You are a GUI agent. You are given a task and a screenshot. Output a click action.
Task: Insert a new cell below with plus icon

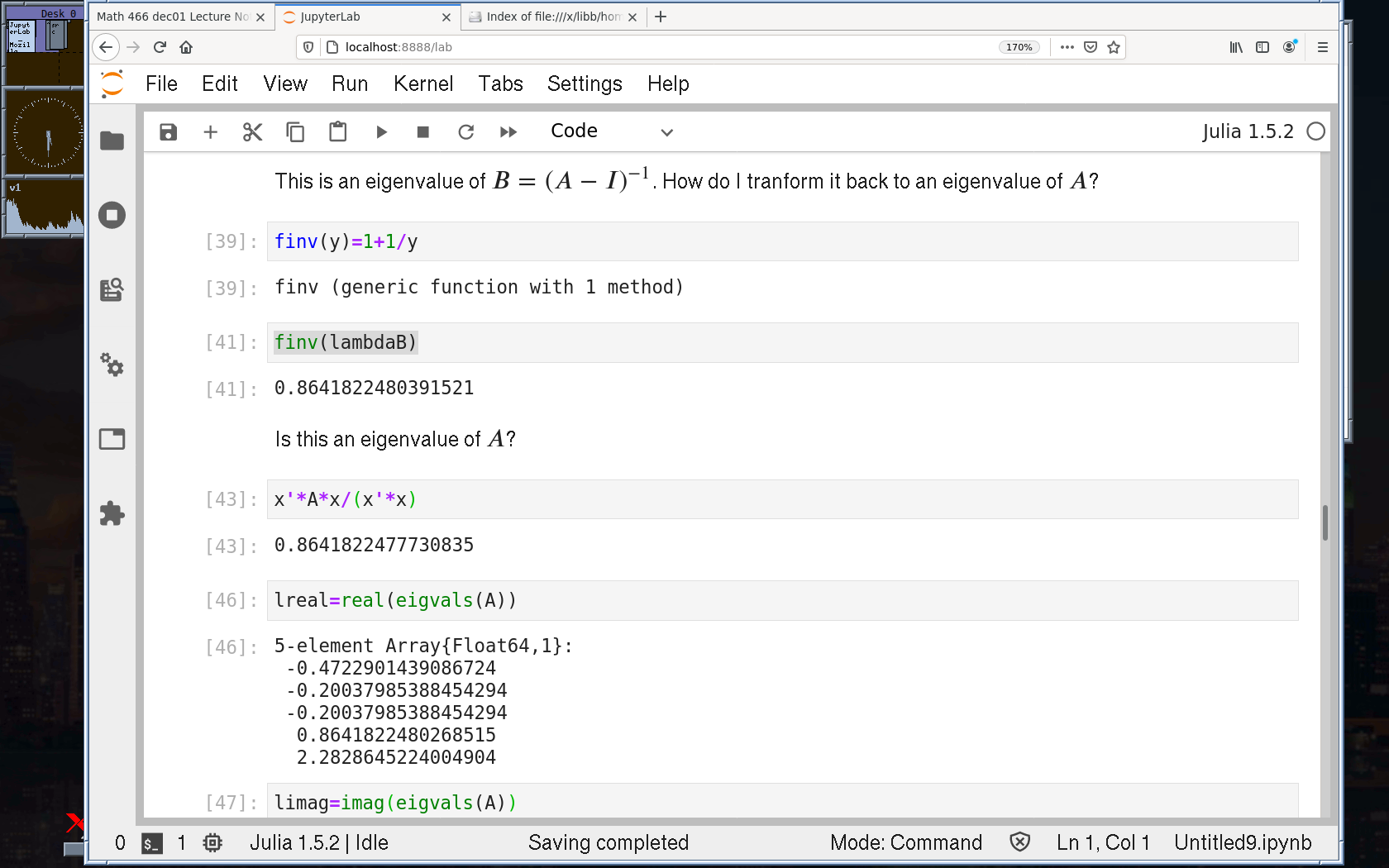tap(211, 132)
